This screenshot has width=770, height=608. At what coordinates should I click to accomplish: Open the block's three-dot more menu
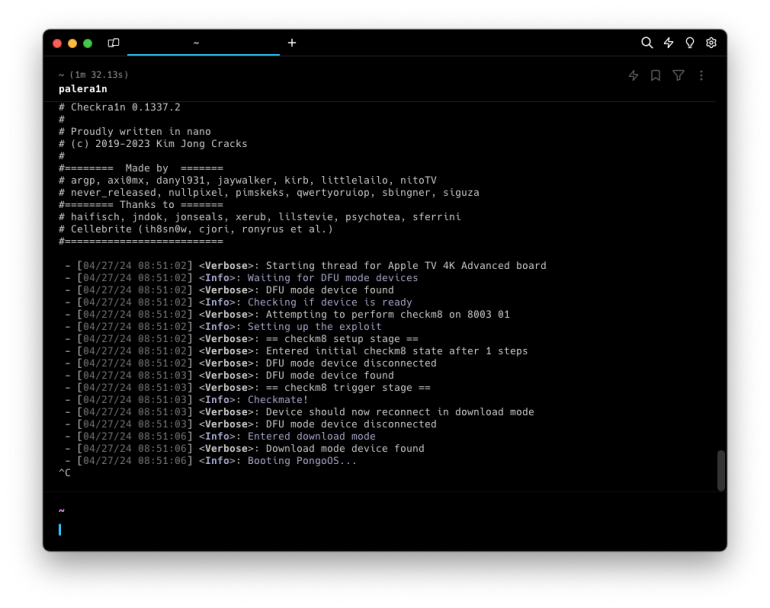coord(701,75)
